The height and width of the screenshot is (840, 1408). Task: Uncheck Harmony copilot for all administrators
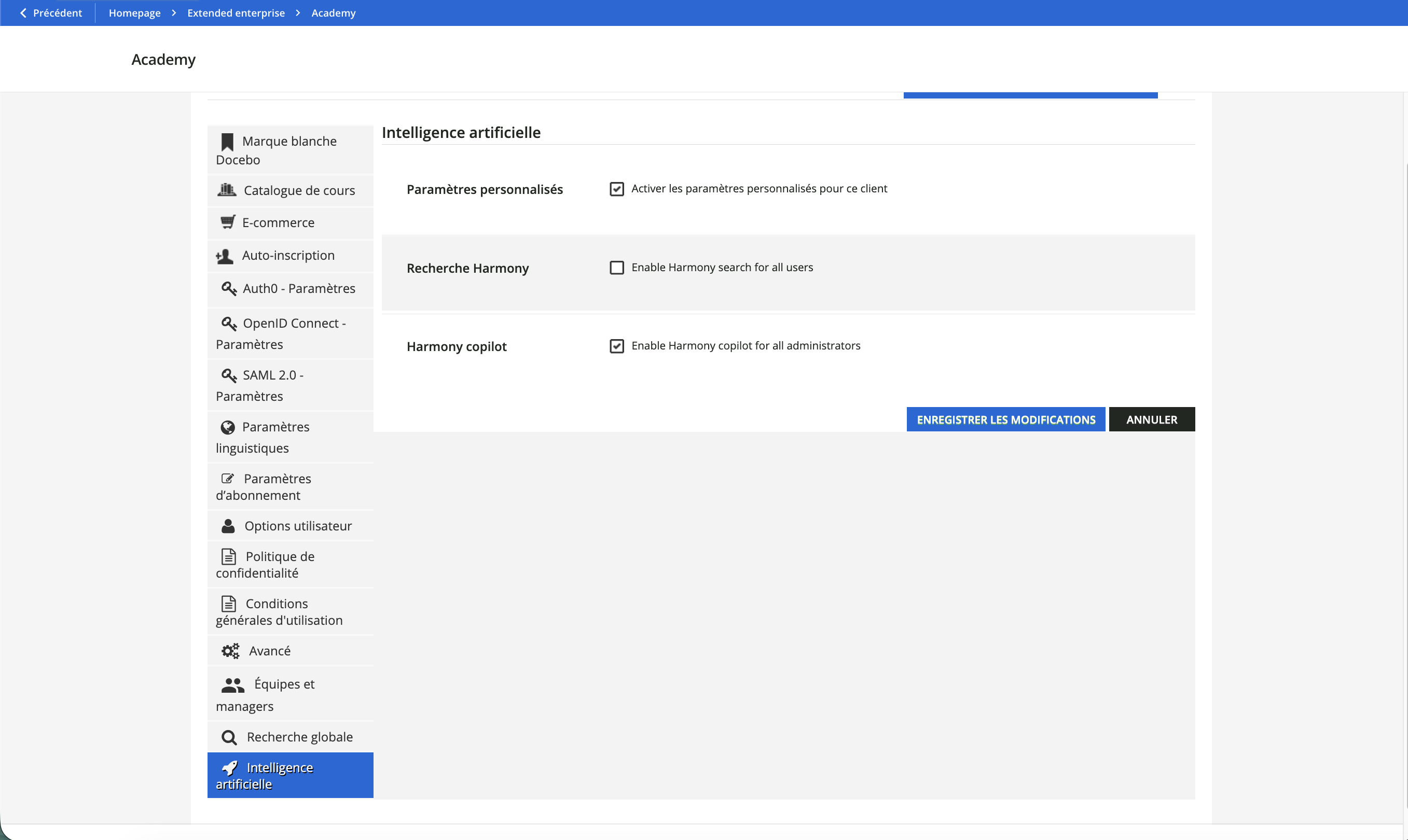[x=616, y=346]
